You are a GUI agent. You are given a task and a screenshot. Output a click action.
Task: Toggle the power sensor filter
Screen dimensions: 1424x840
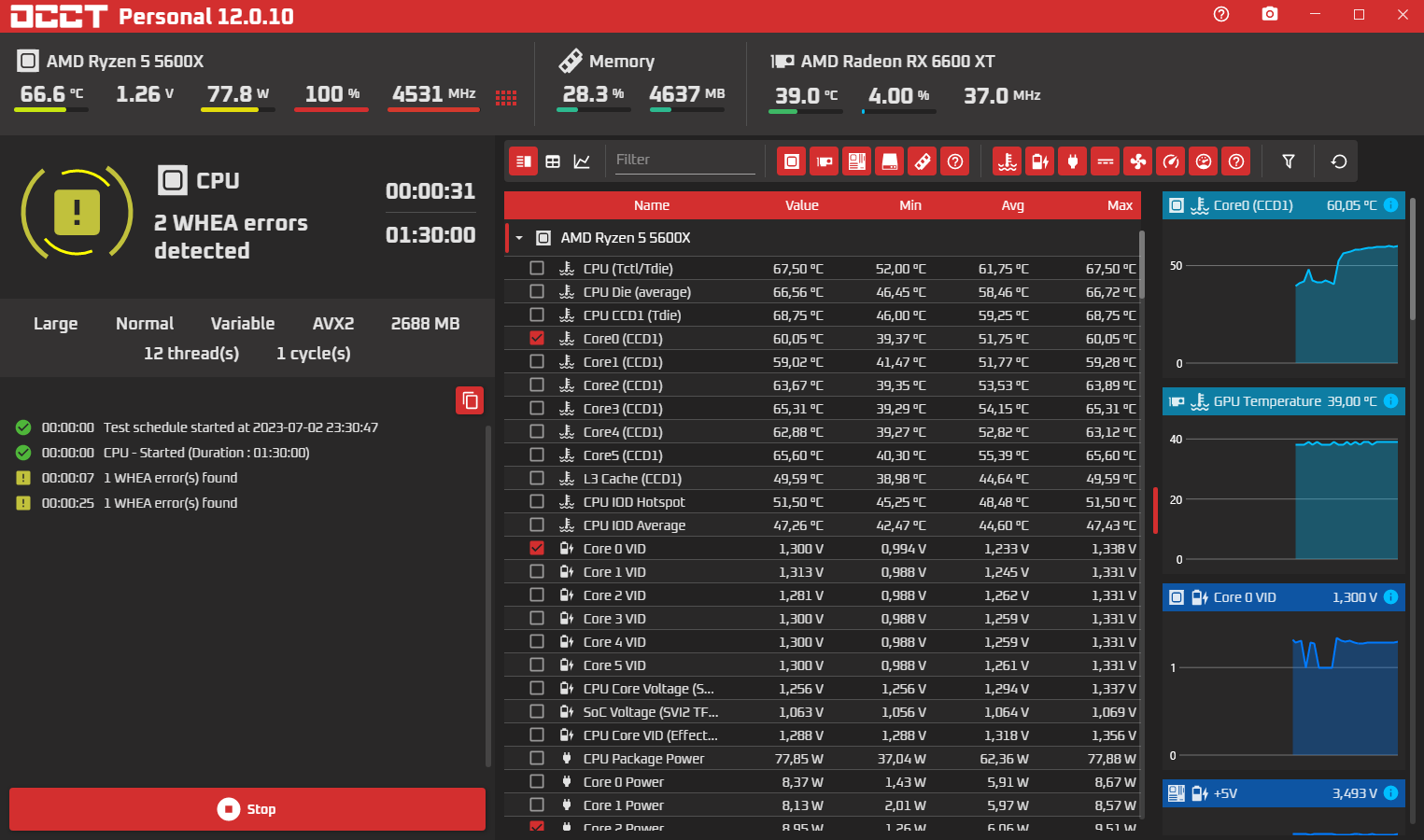click(x=1073, y=161)
